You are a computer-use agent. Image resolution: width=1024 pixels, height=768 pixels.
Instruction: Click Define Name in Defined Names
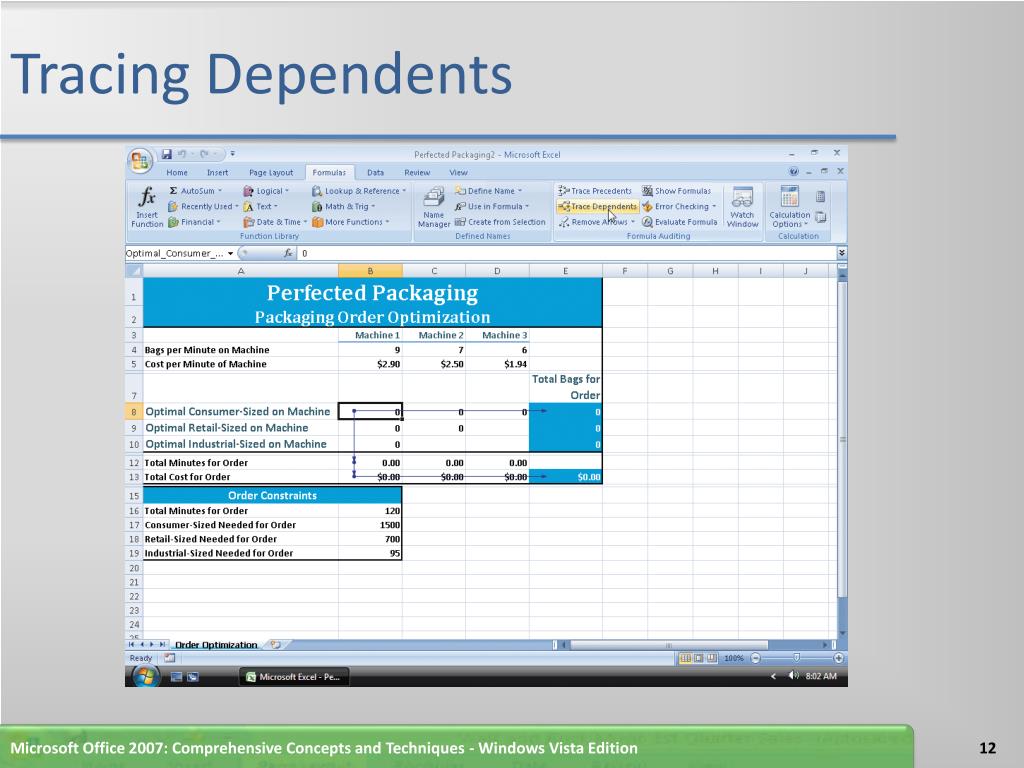(488, 191)
